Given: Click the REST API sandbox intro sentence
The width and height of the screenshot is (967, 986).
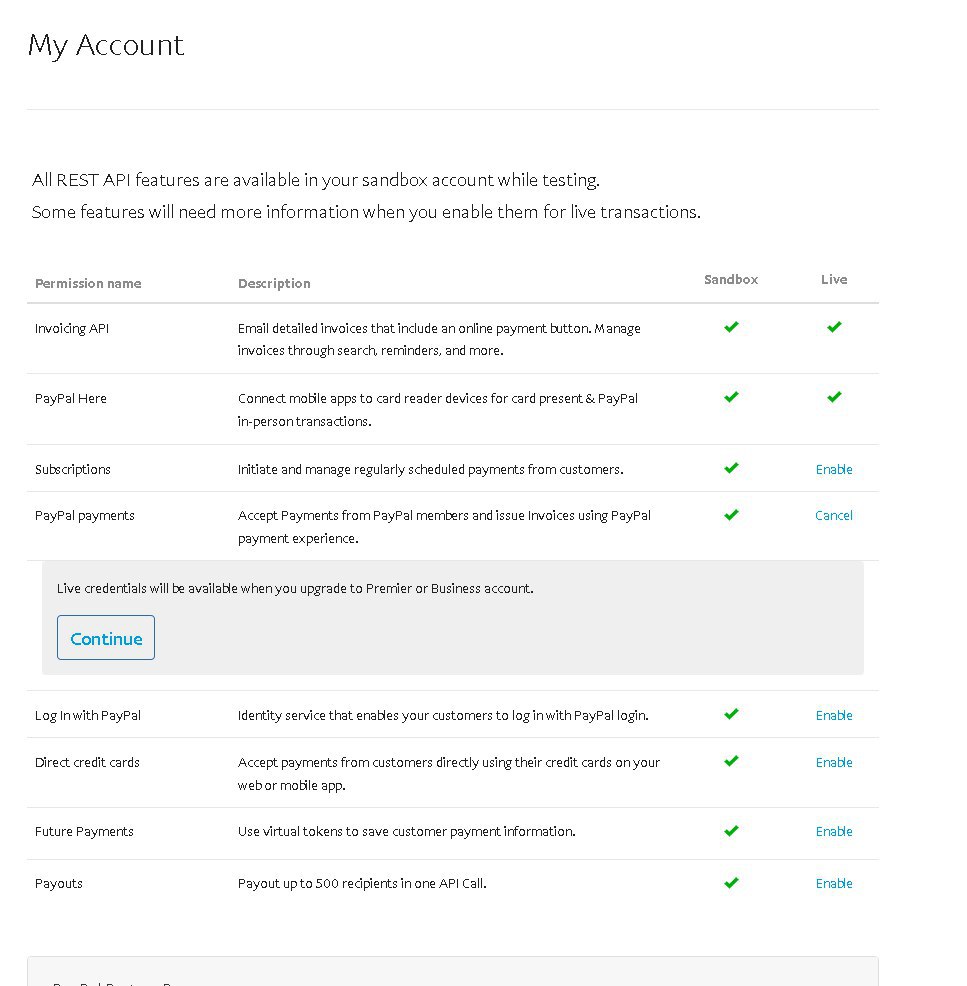Looking at the screenshot, I should 316,180.
